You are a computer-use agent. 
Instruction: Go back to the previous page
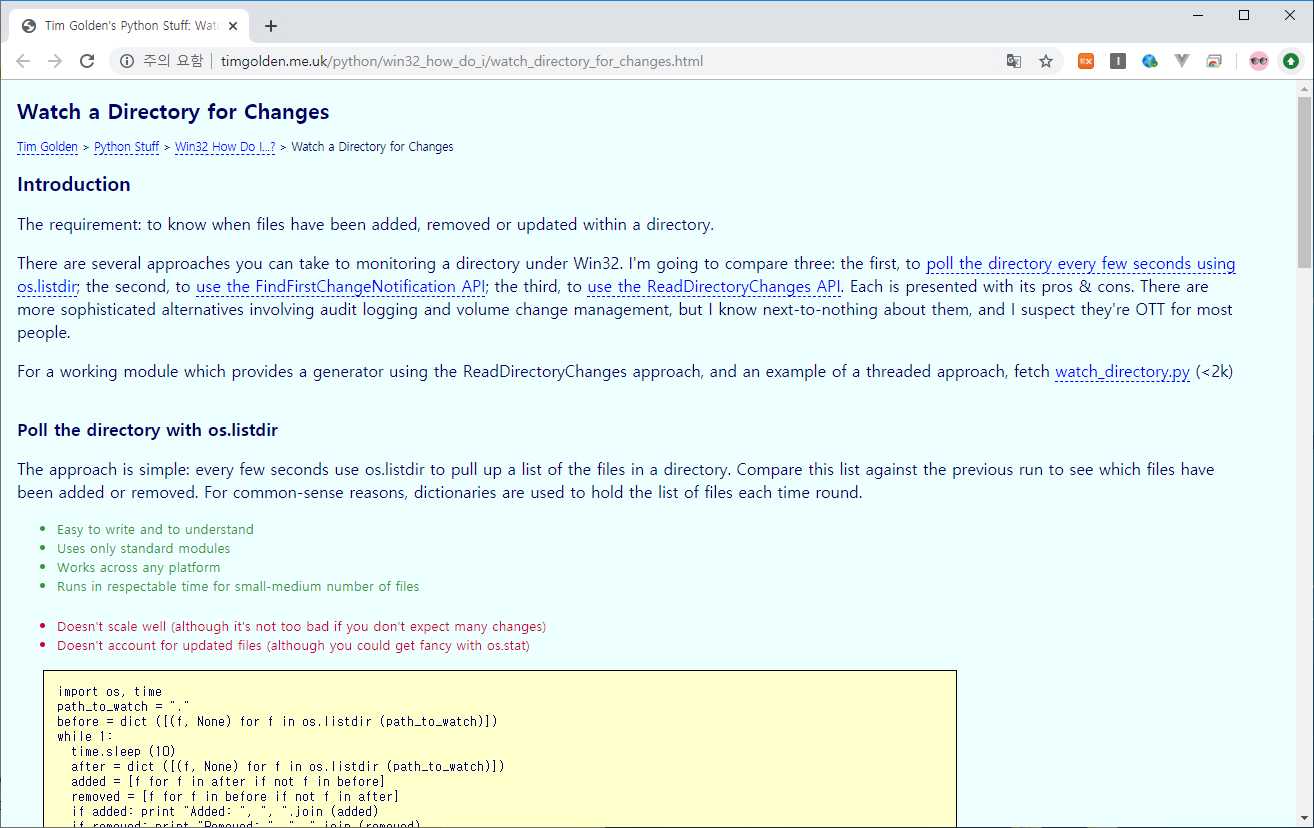click(23, 61)
